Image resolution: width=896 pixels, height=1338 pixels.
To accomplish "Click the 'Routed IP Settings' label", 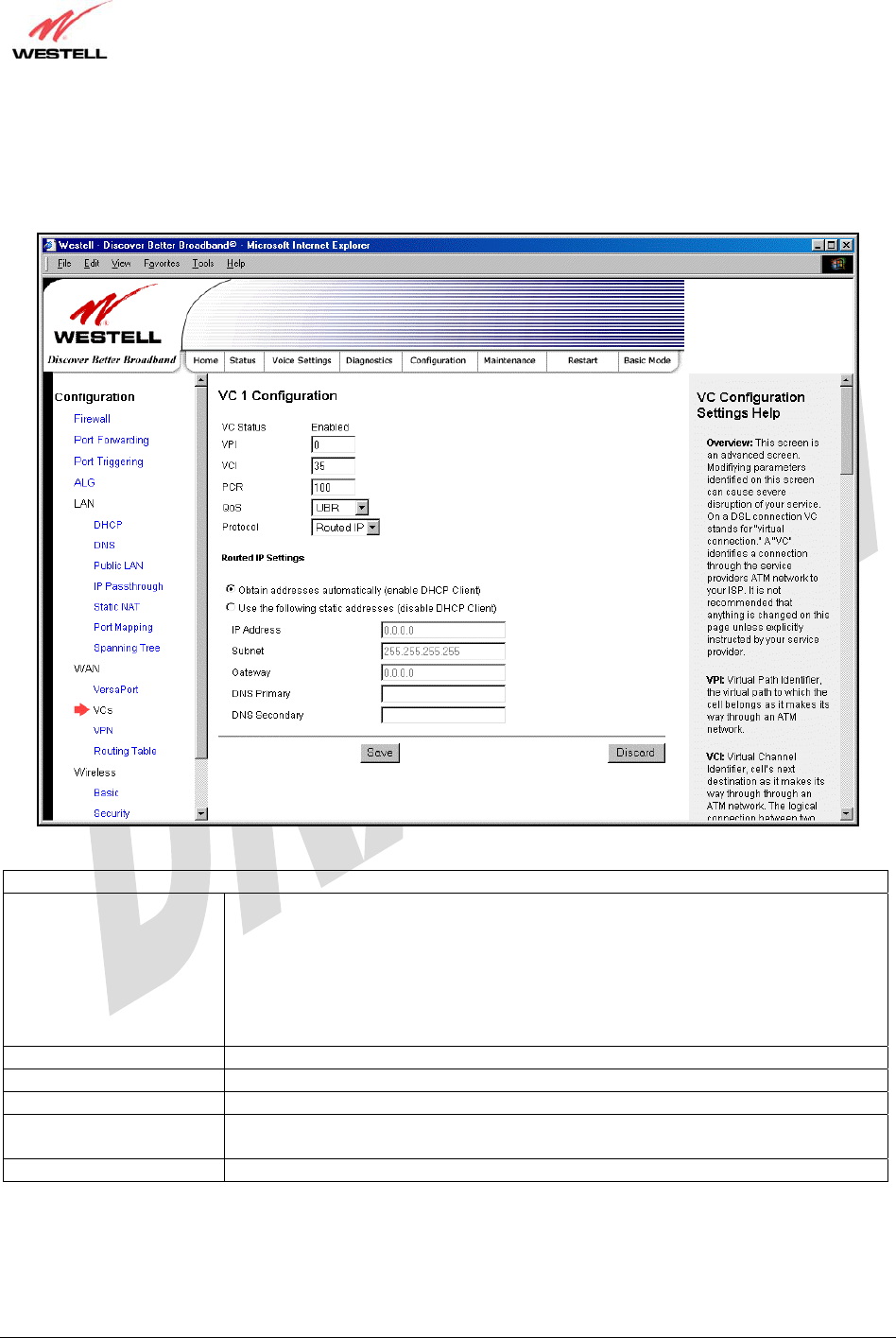I will [263, 558].
